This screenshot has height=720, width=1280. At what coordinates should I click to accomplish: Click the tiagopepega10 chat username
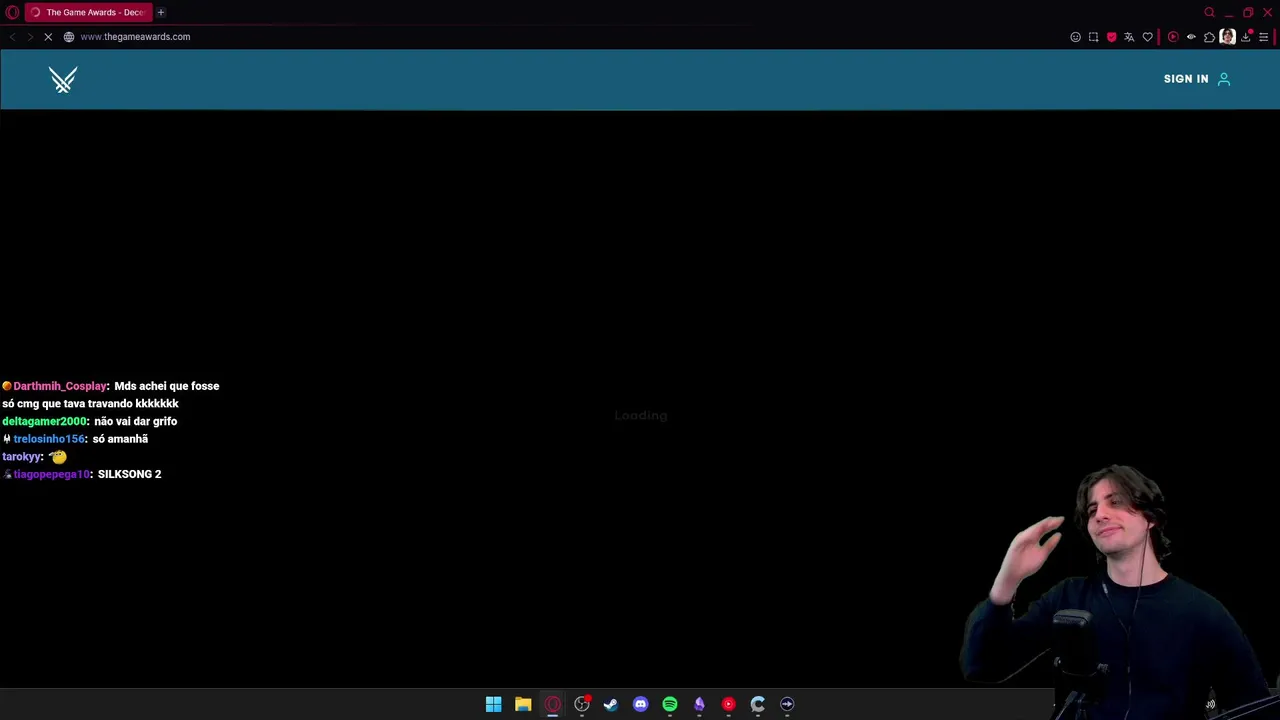(x=52, y=474)
